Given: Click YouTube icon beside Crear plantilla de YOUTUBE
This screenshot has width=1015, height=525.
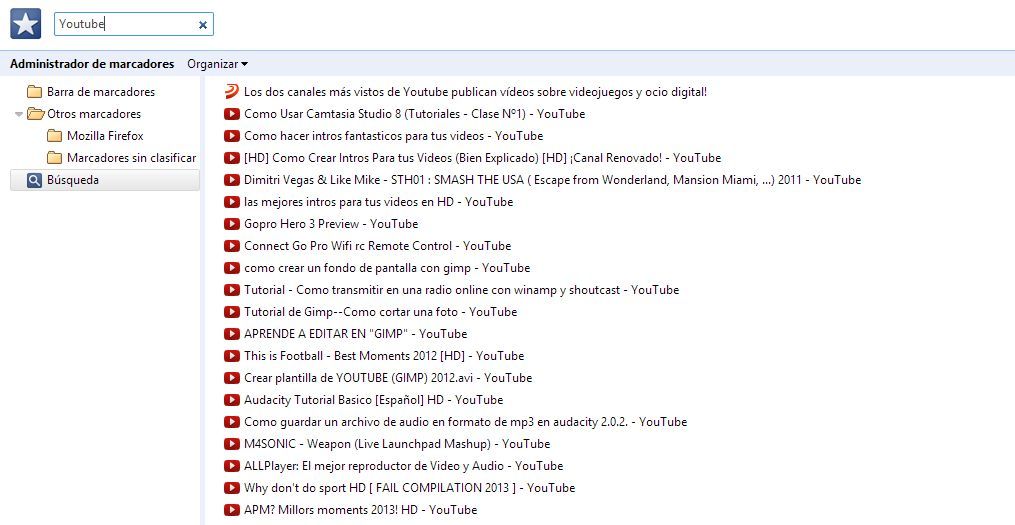Looking at the screenshot, I should tap(232, 378).
